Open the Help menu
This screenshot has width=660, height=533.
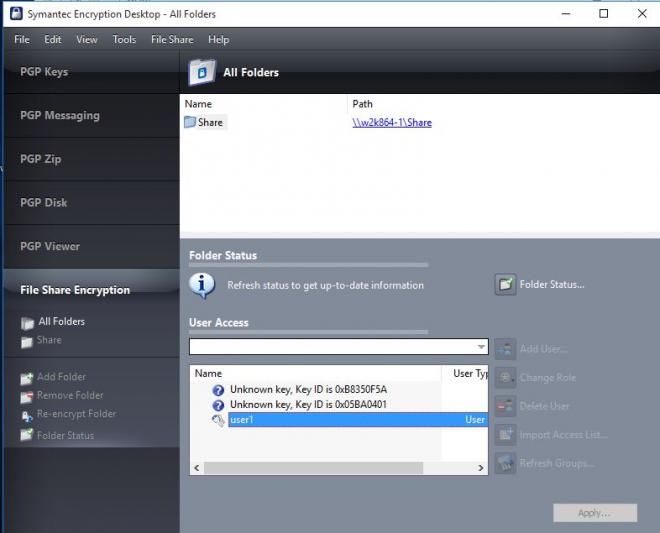pyautogui.click(x=218, y=40)
